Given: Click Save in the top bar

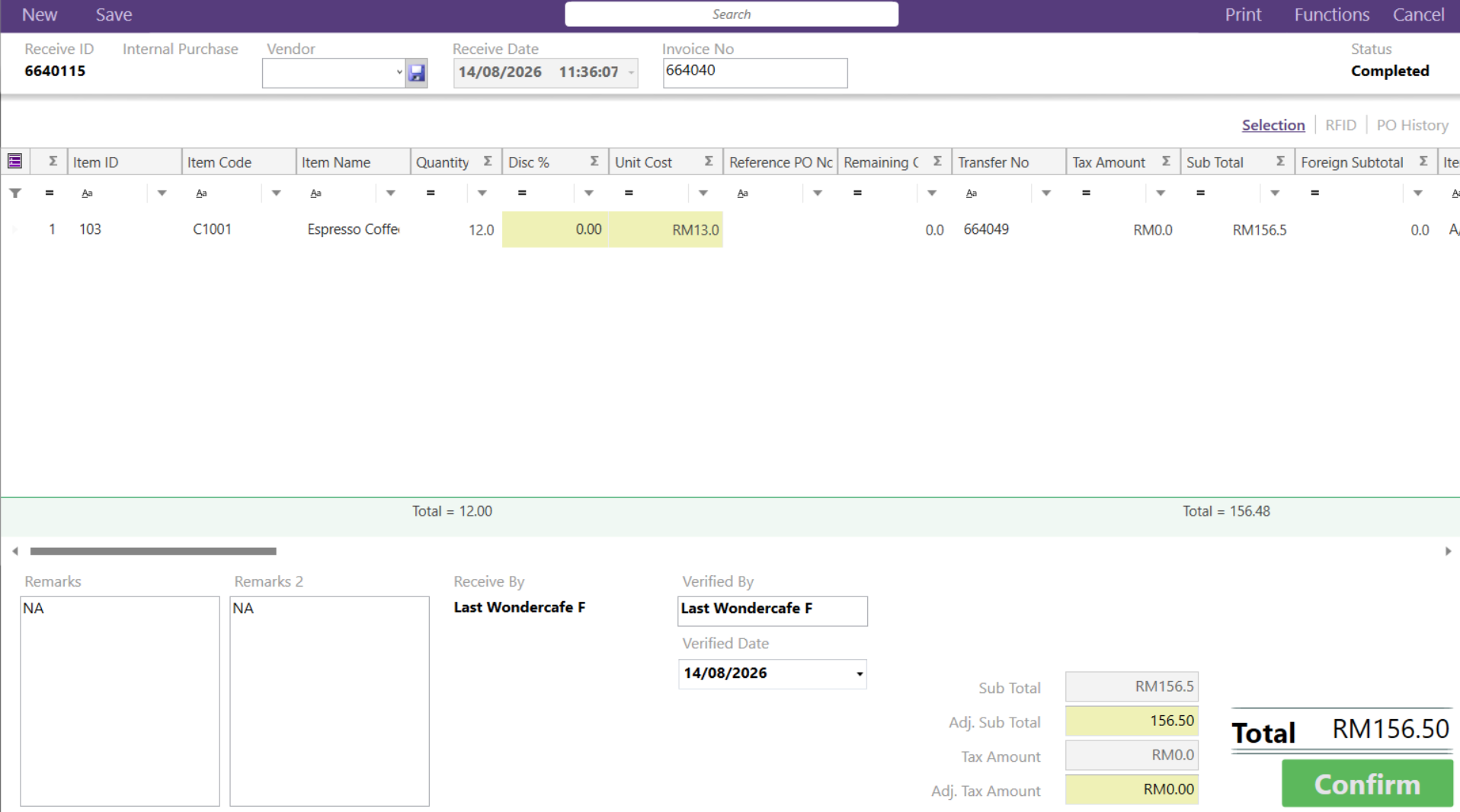Looking at the screenshot, I should (114, 14).
